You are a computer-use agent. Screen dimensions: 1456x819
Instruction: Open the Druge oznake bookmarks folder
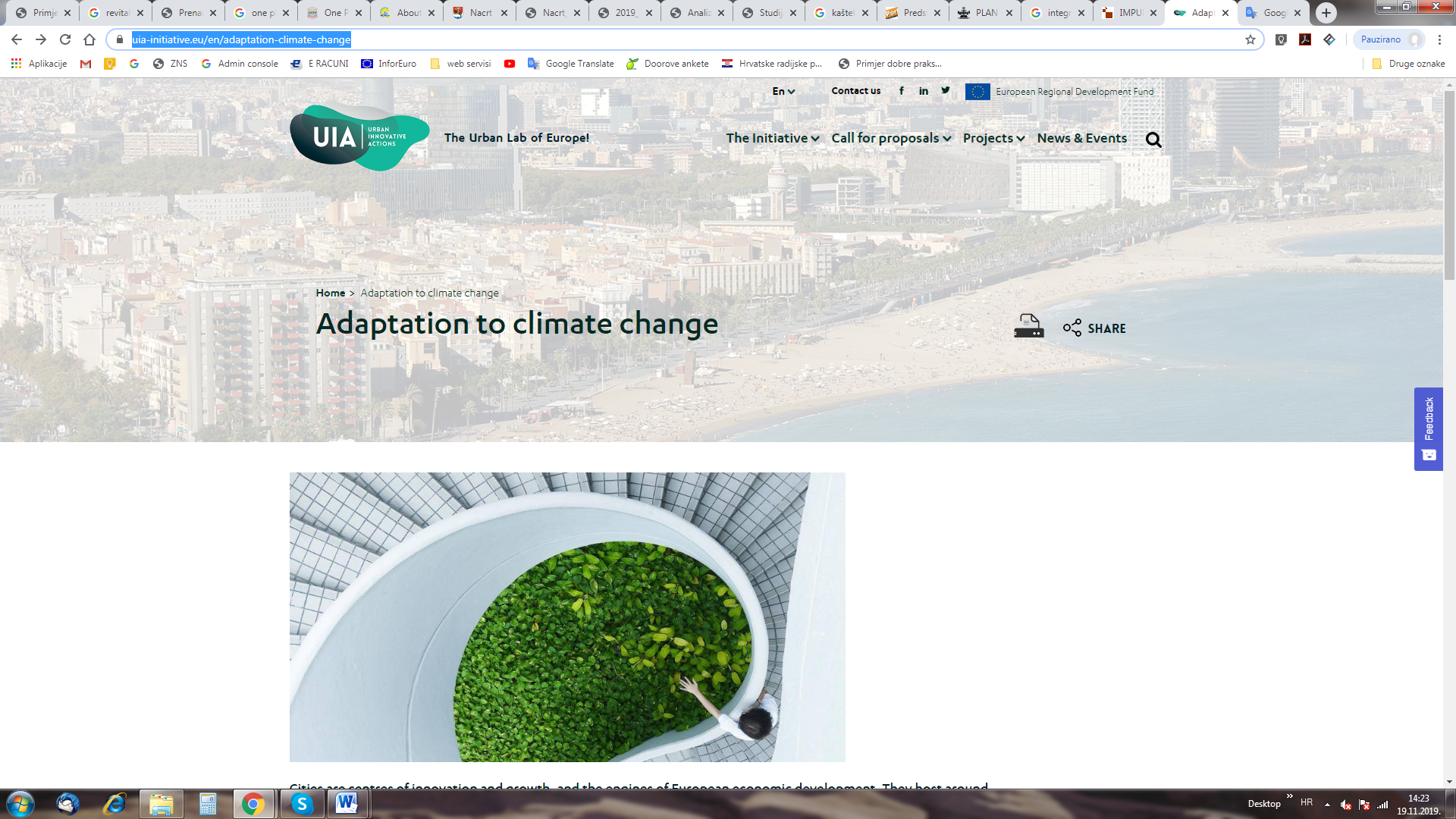(x=1408, y=64)
